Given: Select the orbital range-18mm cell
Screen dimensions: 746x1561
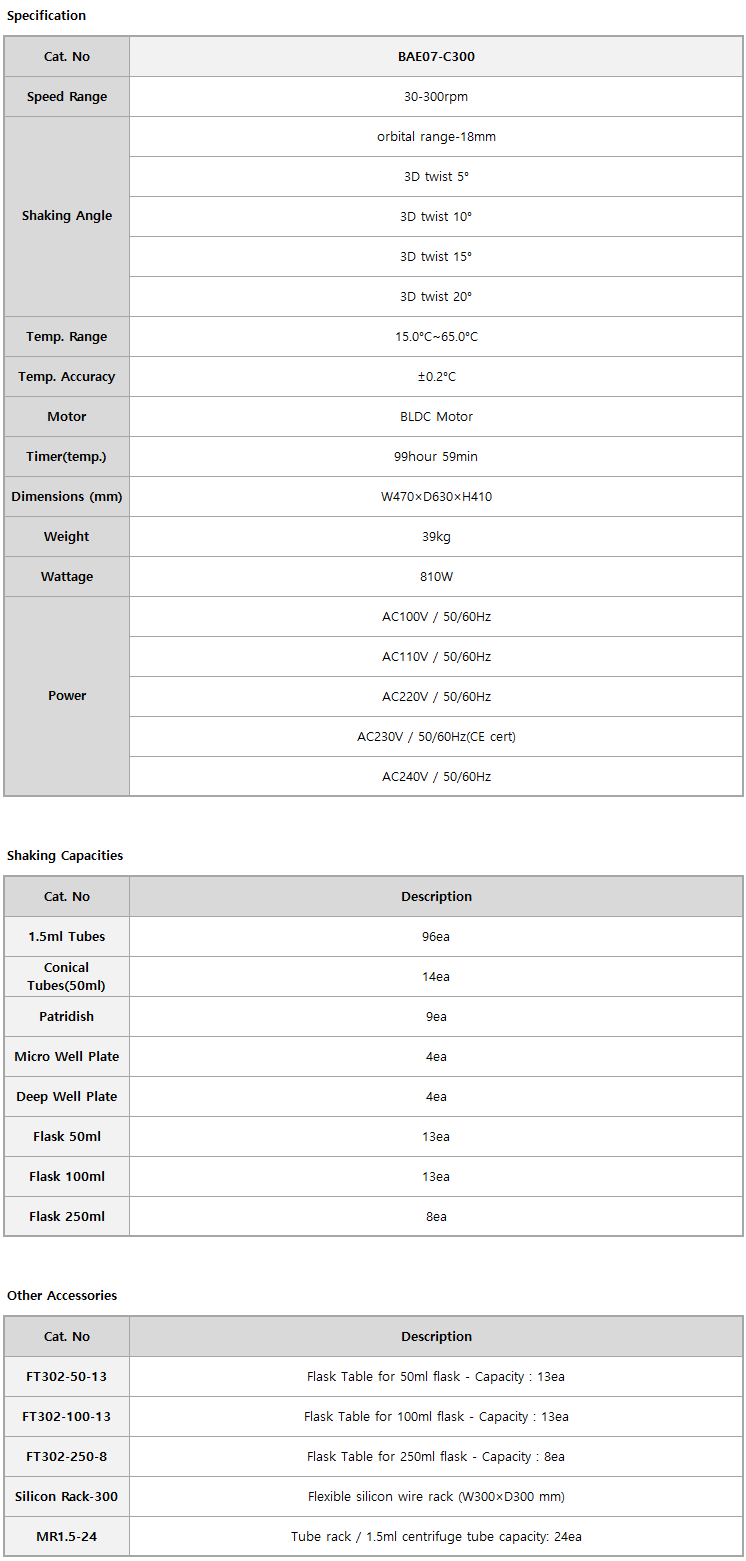Looking at the screenshot, I should [x=436, y=137].
